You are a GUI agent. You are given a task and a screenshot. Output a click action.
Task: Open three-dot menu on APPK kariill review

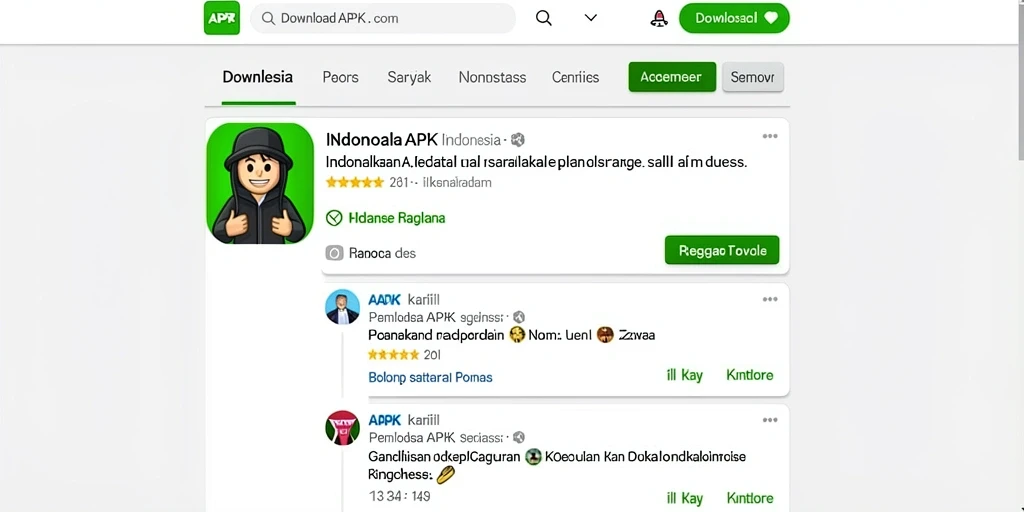pos(770,420)
